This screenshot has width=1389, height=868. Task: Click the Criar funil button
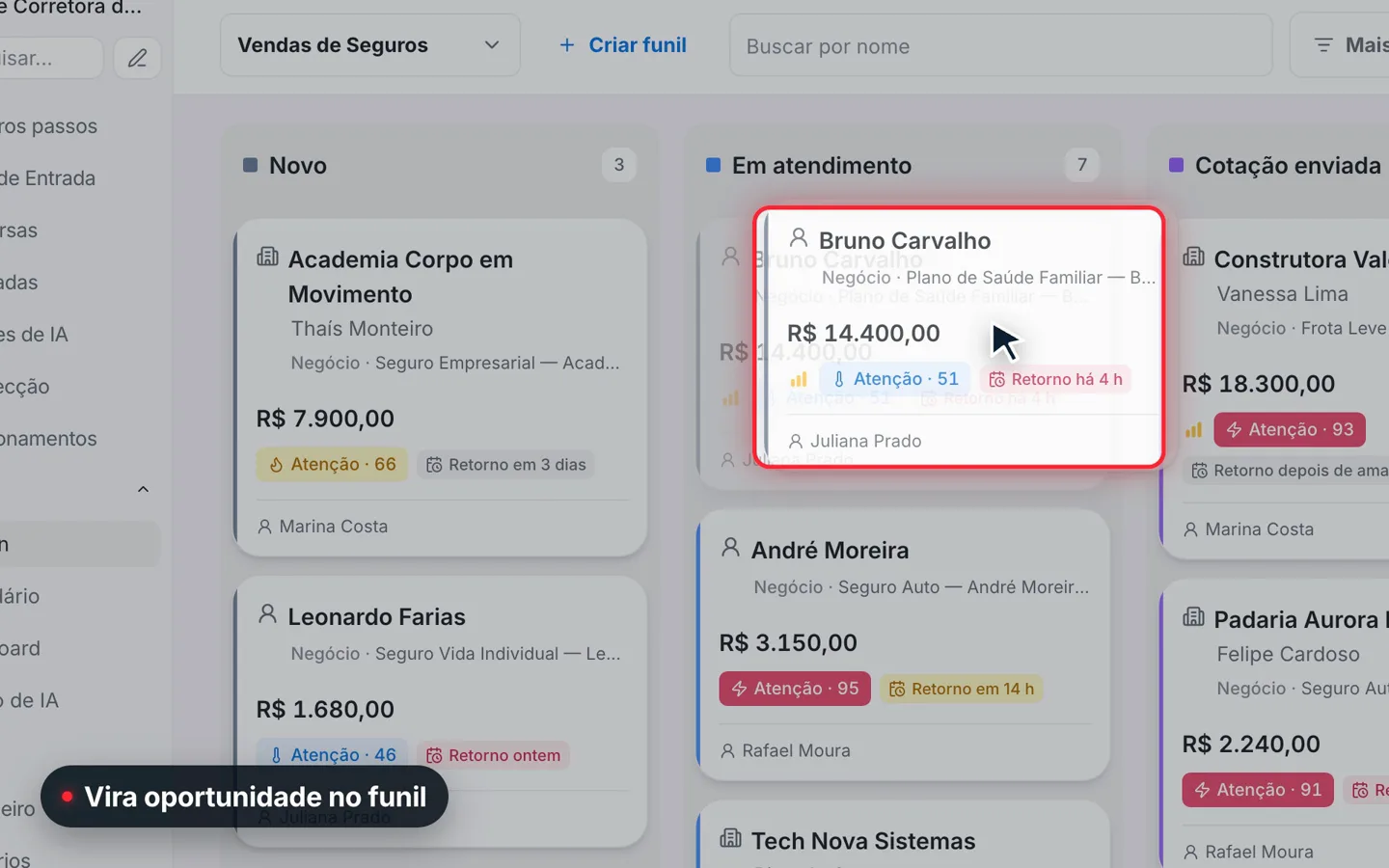(623, 45)
